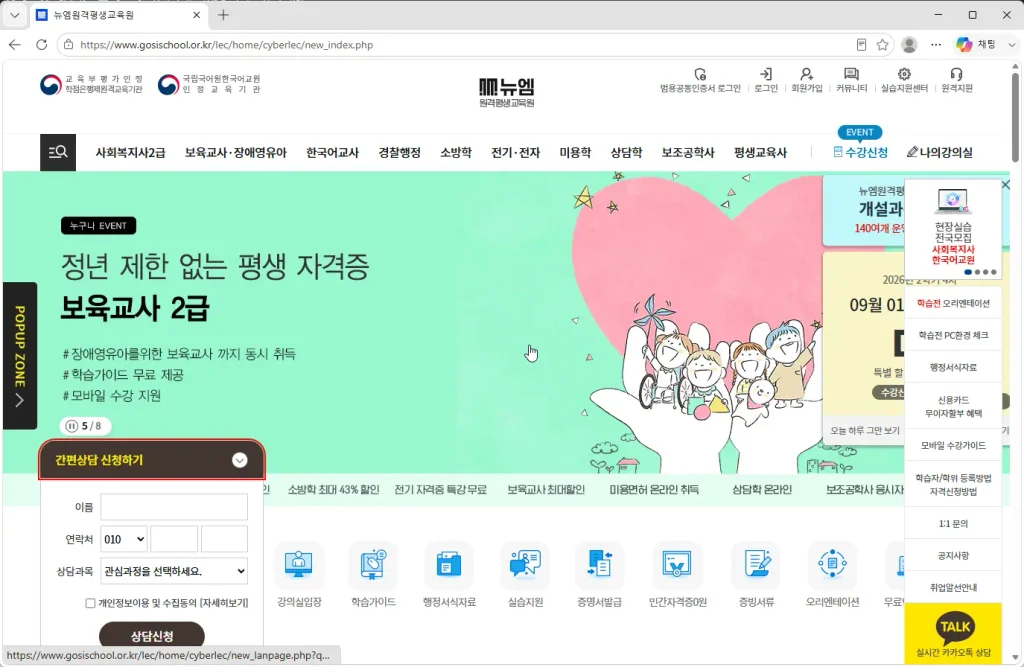Select 전기·전자 menu item
1024x667 pixels.
515,153
